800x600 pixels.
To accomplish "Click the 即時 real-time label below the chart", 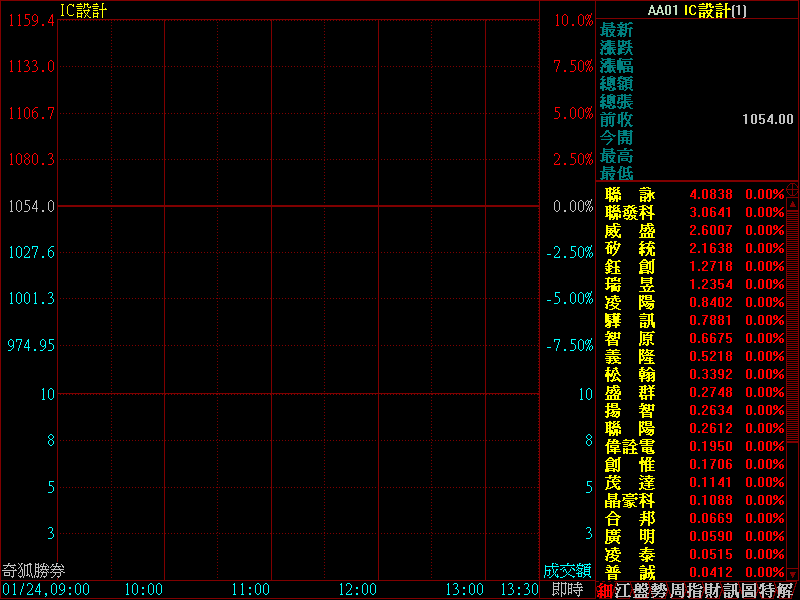I will (566, 590).
